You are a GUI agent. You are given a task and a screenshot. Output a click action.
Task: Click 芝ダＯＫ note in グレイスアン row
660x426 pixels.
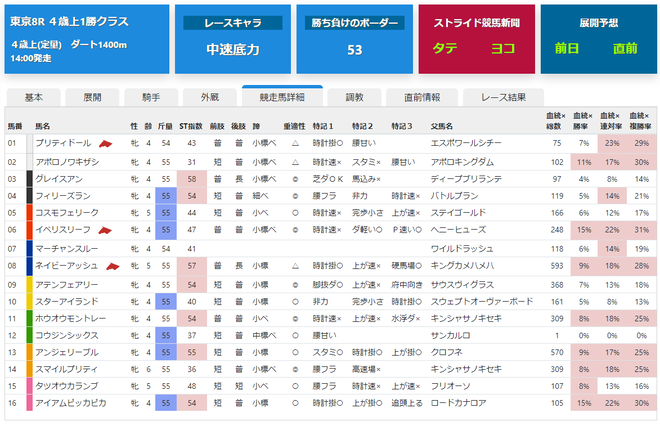[328, 179]
